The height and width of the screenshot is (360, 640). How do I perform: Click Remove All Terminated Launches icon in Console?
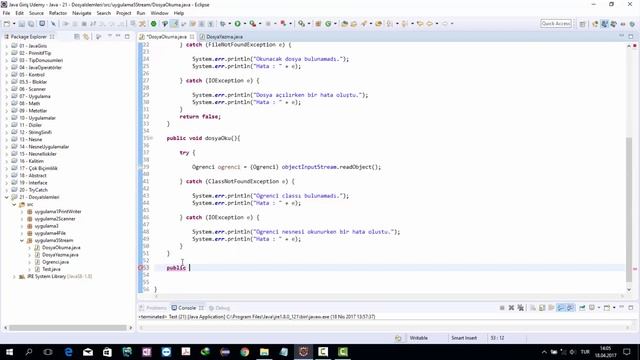coord(520,308)
